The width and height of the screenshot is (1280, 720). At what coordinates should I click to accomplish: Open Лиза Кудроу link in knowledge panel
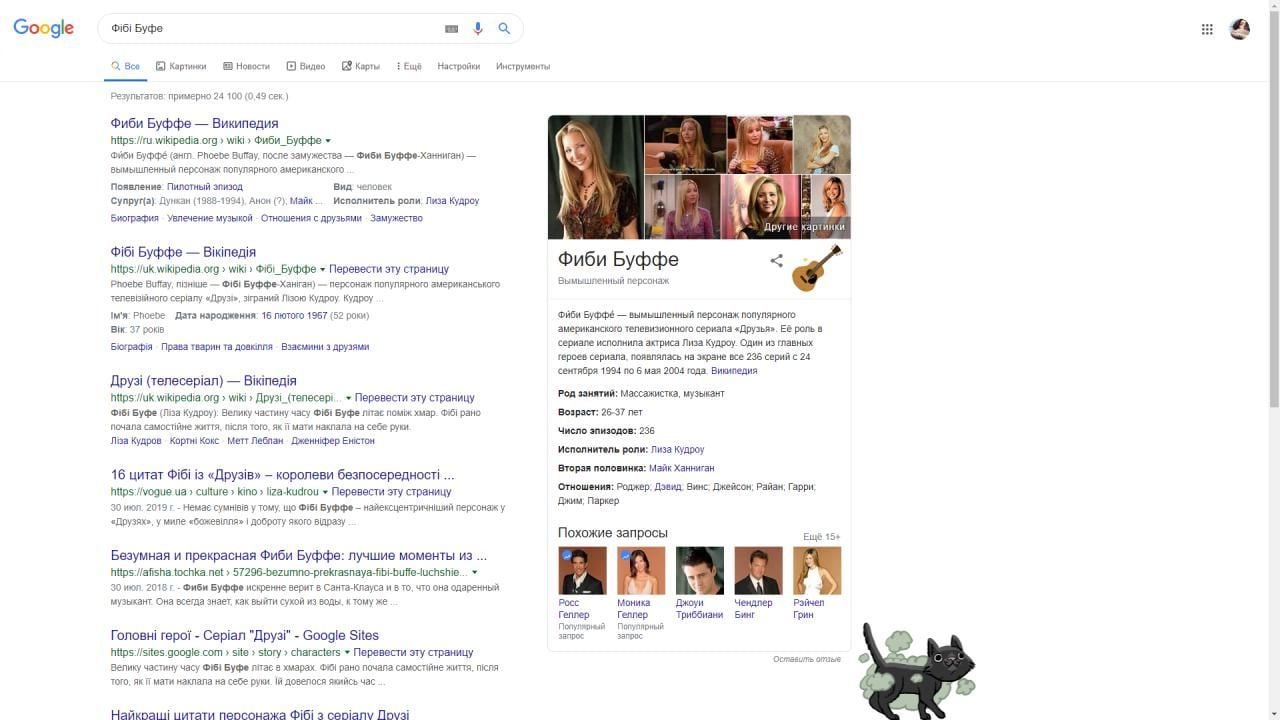[677, 450]
